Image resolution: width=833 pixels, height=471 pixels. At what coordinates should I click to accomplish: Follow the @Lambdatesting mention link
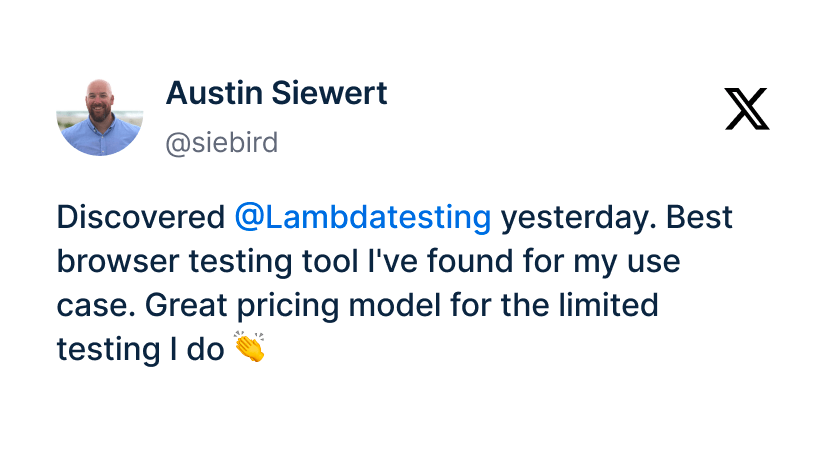362,218
